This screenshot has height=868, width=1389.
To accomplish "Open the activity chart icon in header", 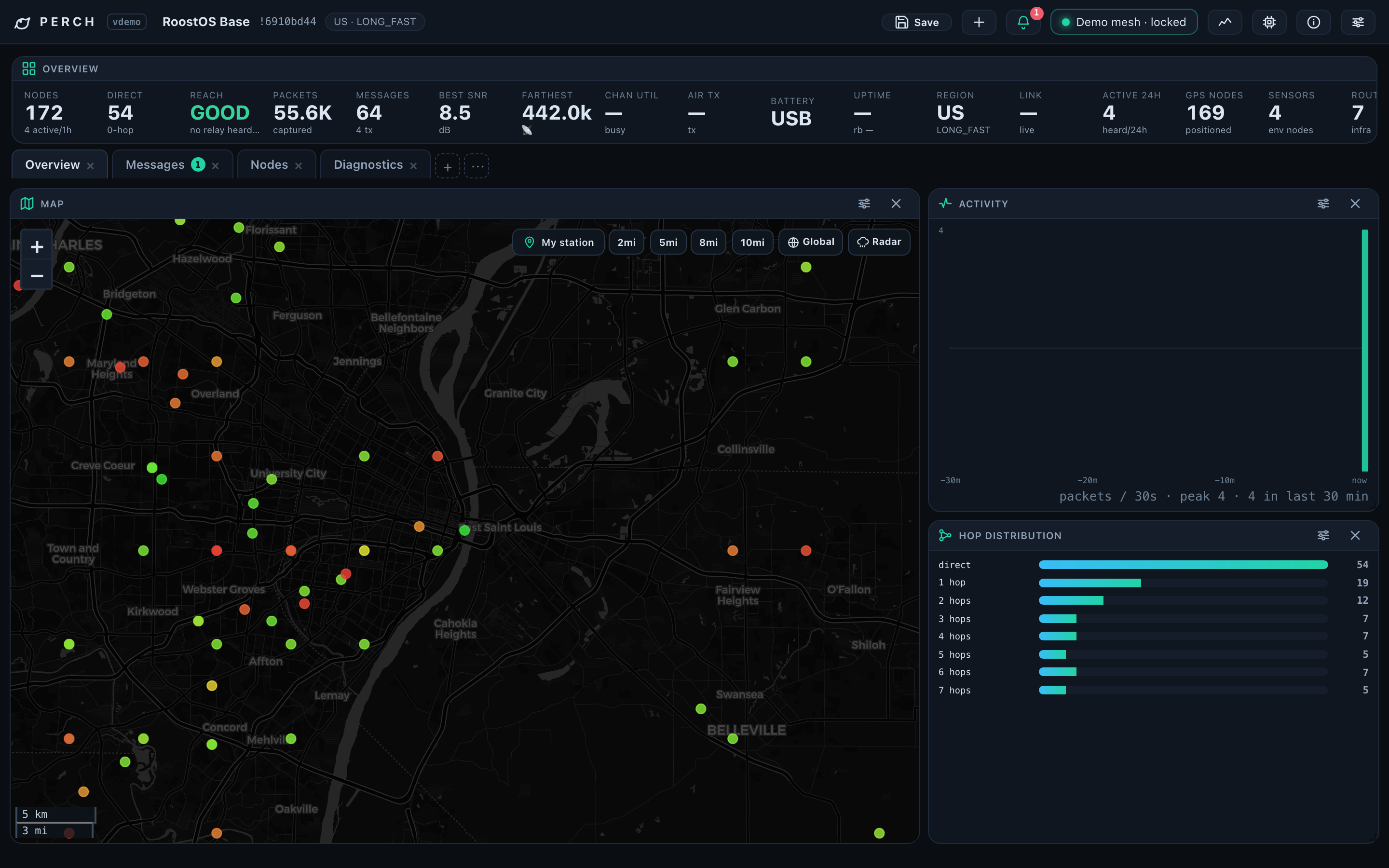I will [1225, 22].
